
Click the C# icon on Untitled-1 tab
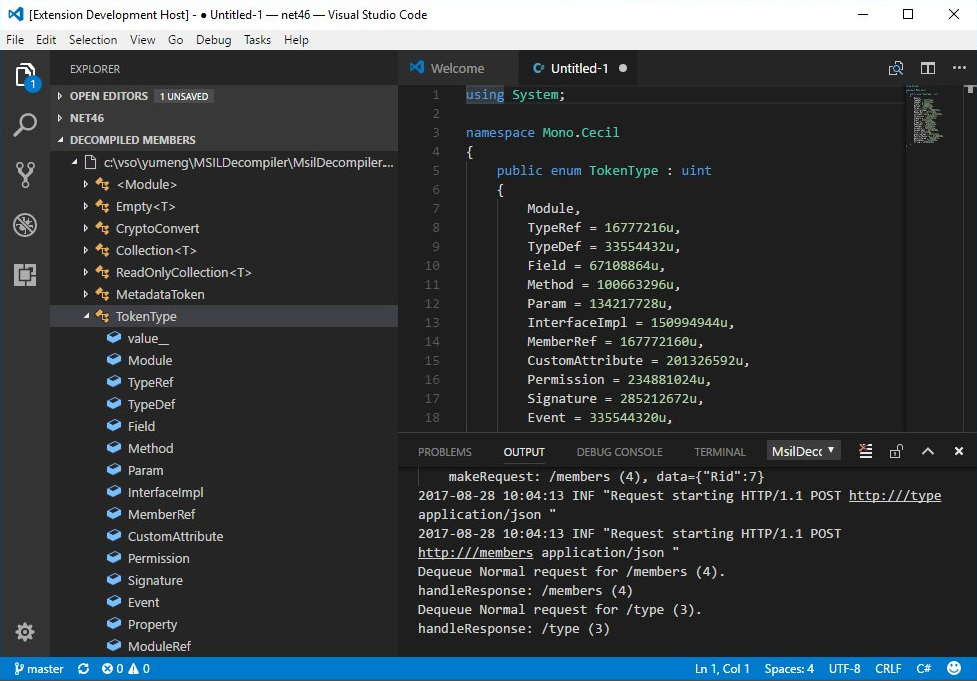point(539,69)
